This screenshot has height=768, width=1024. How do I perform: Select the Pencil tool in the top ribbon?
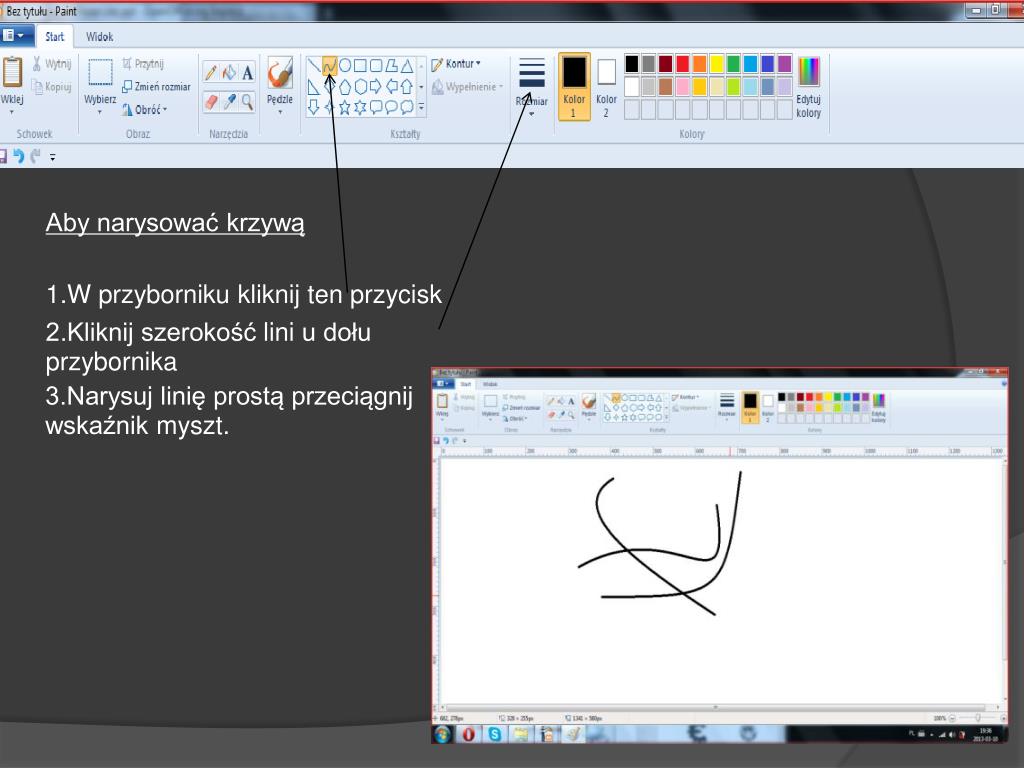pyautogui.click(x=210, y=72)
